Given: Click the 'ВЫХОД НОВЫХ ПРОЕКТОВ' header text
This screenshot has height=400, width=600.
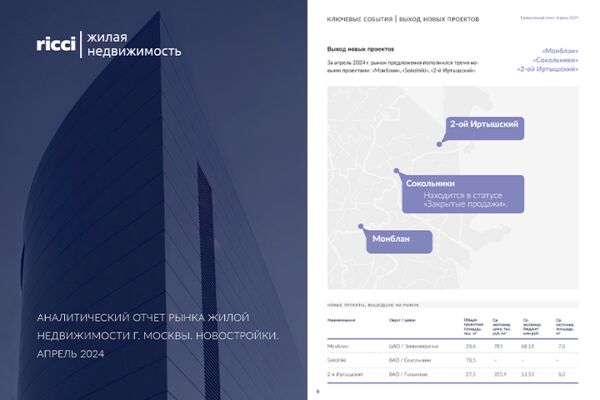Looking at the screenshot, I should click(x=439, y=19).
